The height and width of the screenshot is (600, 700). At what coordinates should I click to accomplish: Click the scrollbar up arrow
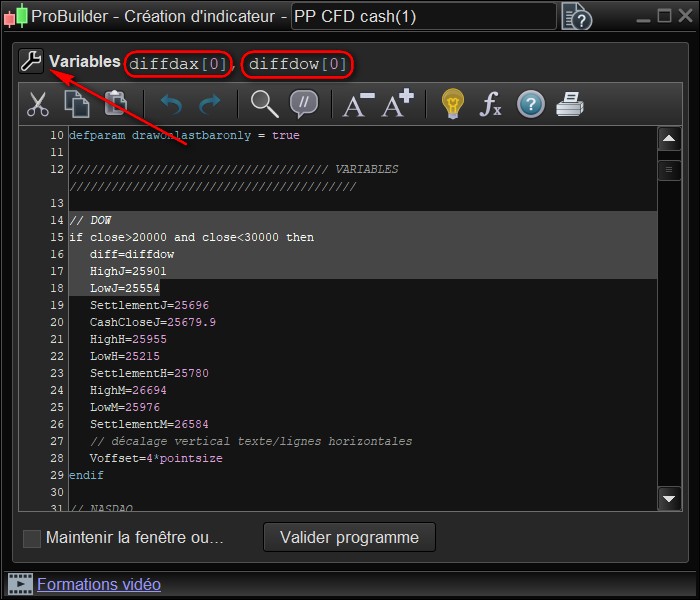click(669, 138)
